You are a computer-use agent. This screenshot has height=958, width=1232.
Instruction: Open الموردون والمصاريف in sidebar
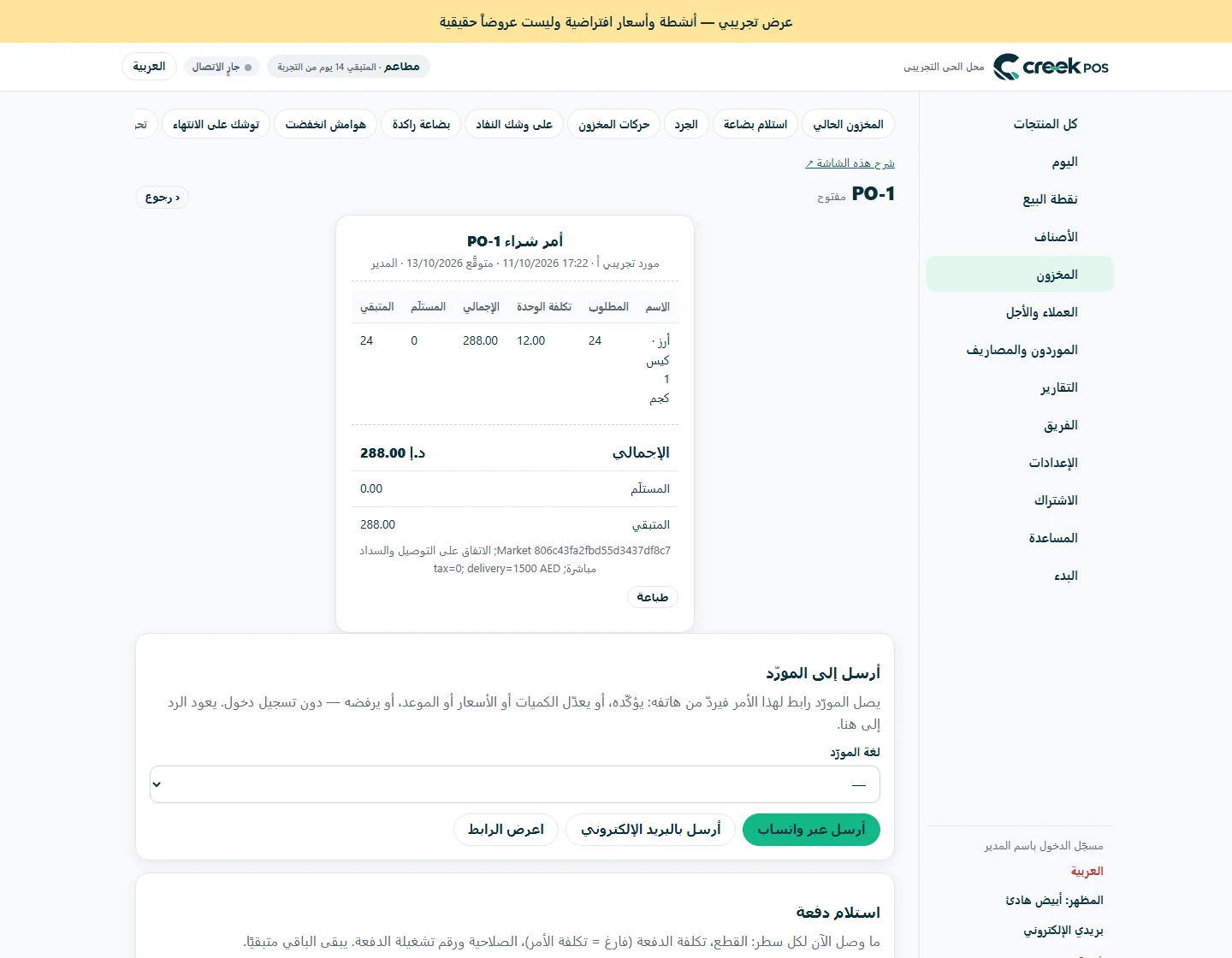tap(1020, 350)
